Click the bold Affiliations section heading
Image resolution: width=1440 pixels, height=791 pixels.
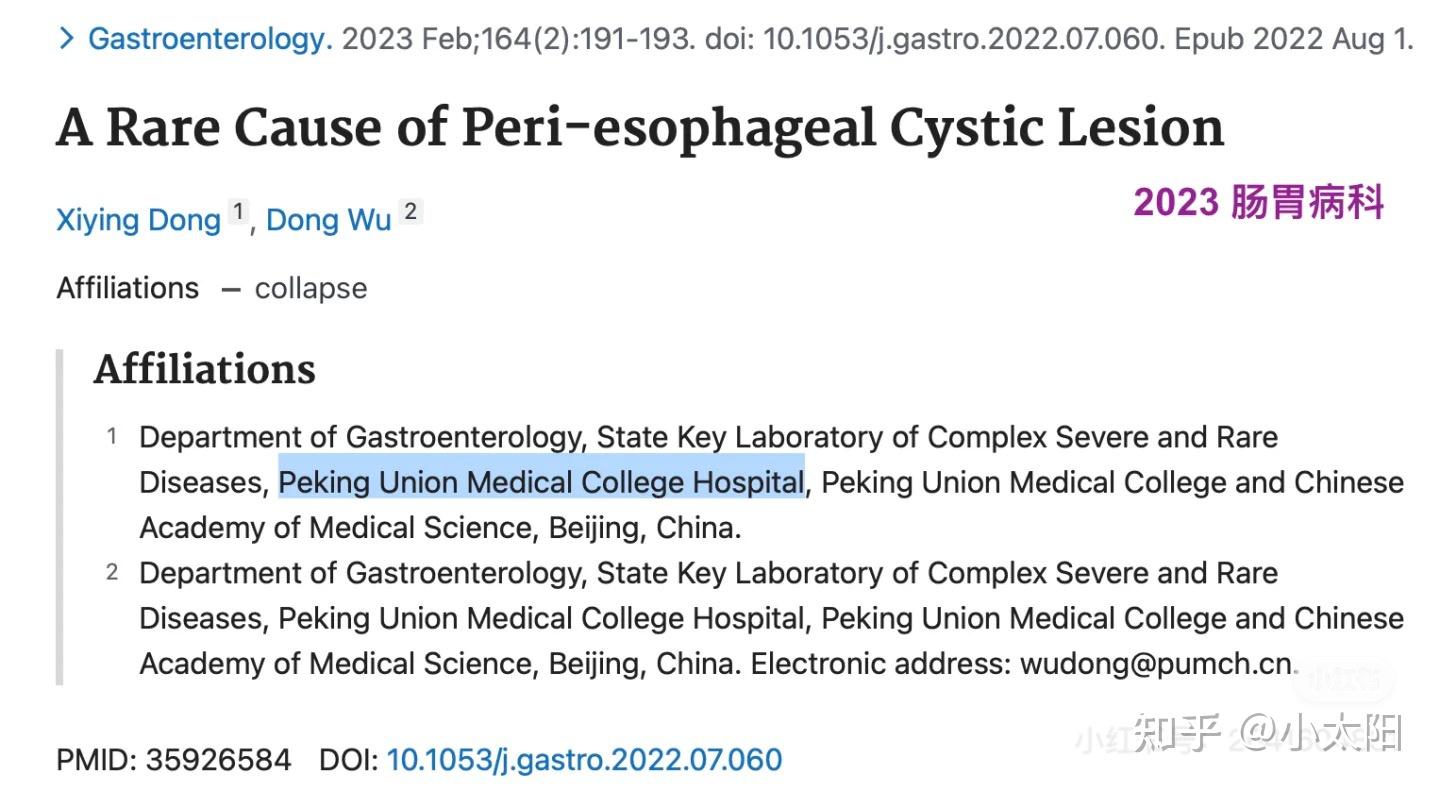click(204, 370)
